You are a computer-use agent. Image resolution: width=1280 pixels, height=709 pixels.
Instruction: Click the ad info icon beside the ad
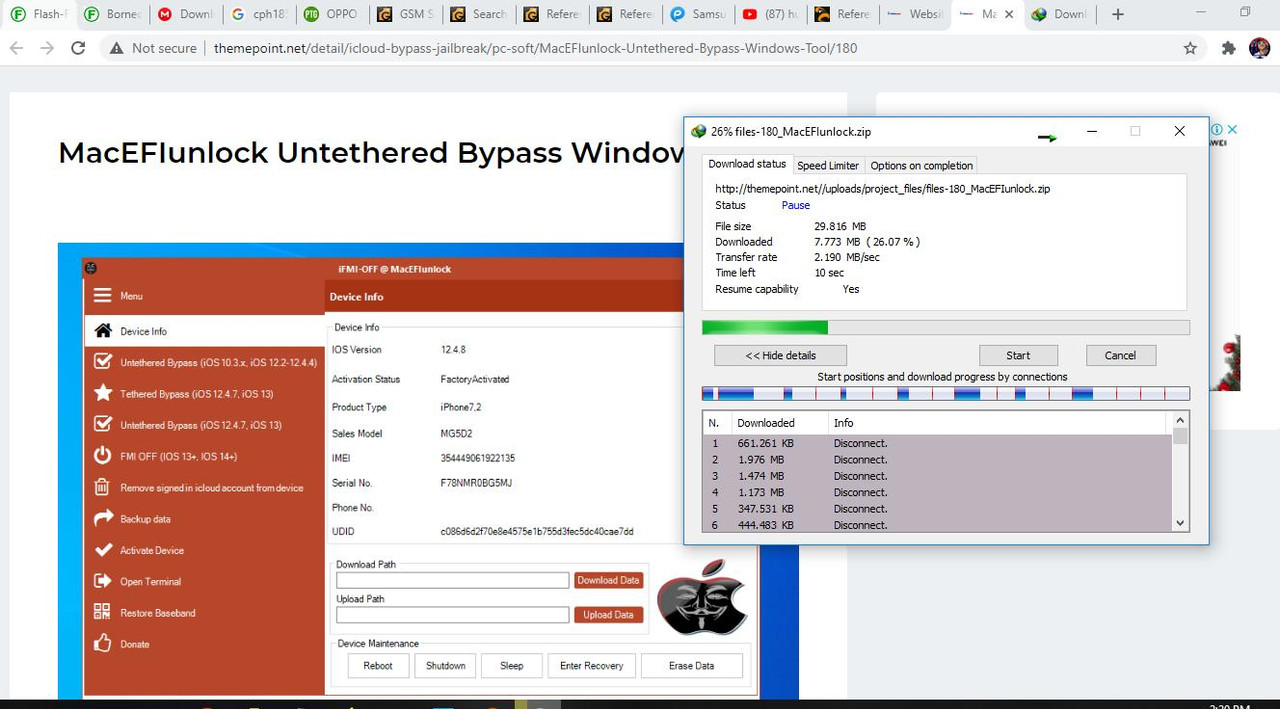[1217, 130]
